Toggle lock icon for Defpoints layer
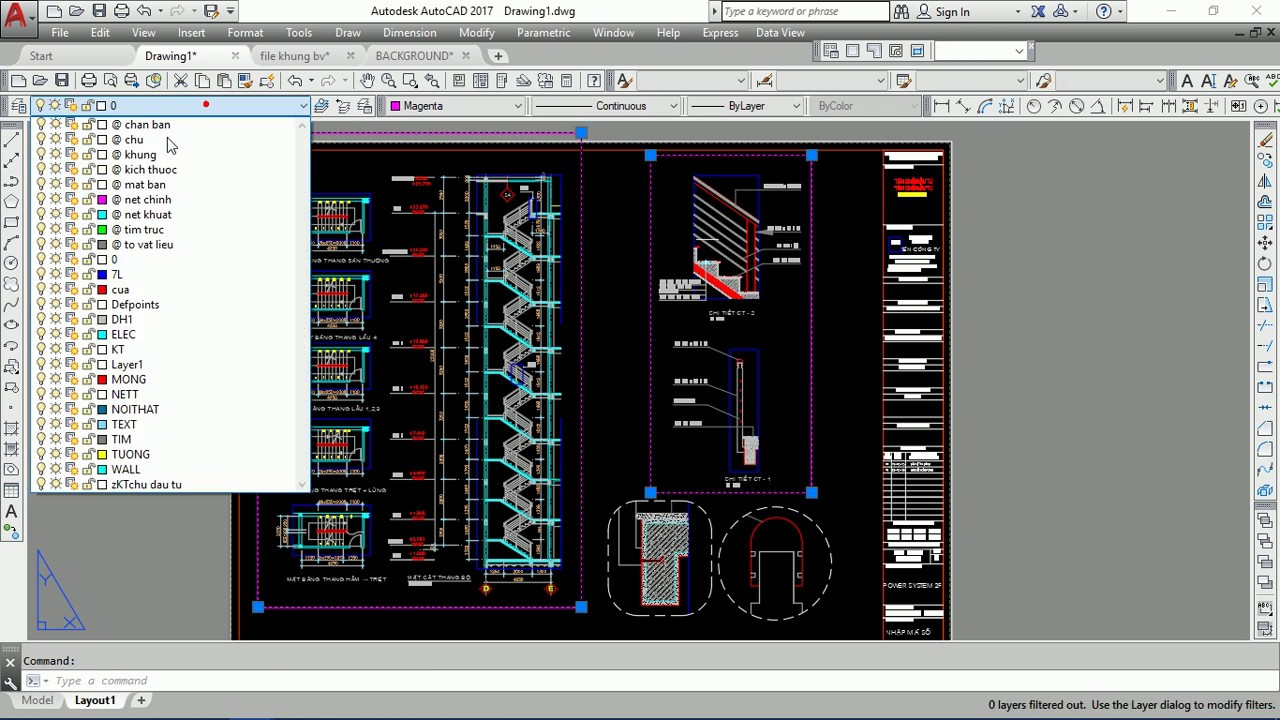 point(87,304)
